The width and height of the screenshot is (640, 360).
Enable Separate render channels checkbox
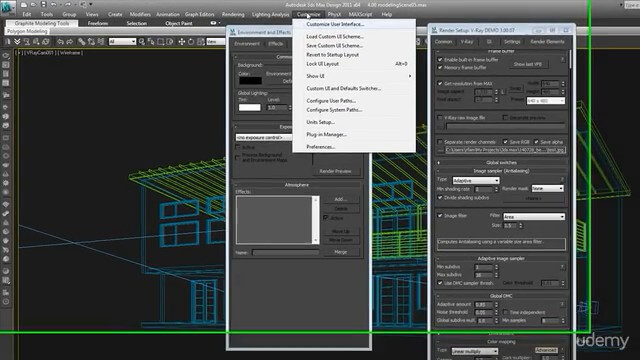pyautogui.click(x=440, y=142)
